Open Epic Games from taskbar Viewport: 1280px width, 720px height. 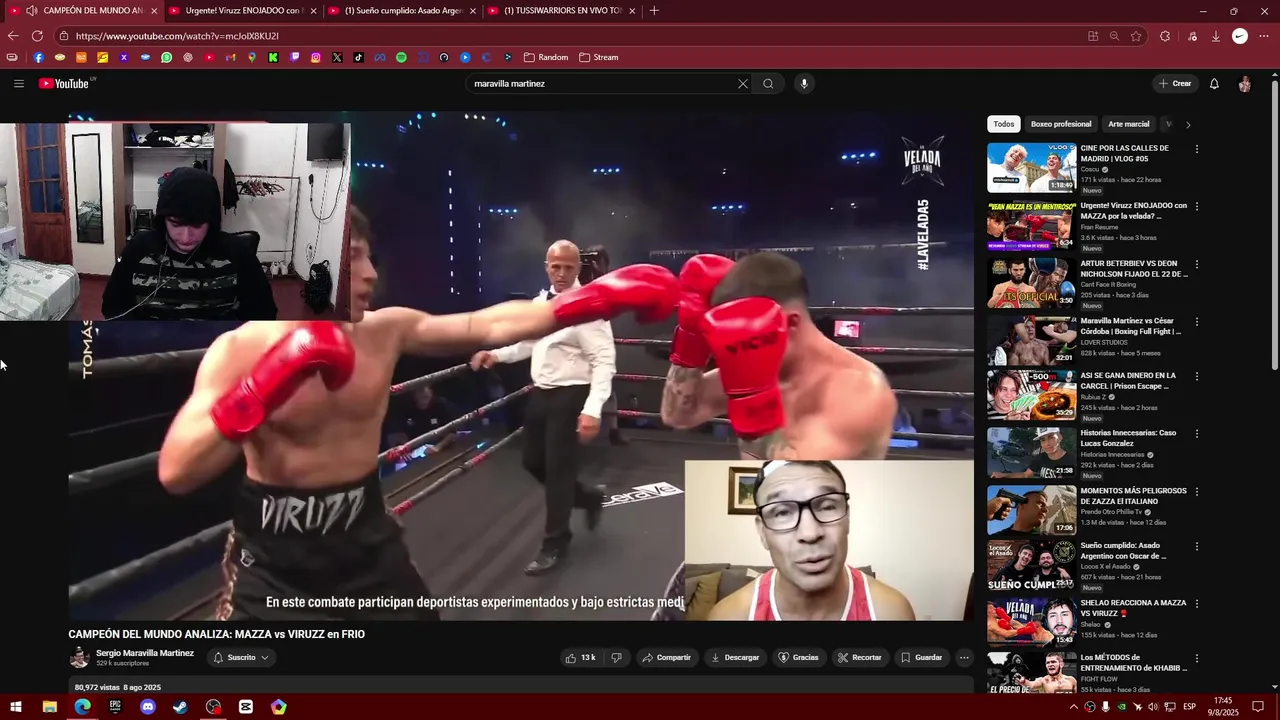(x=115, y=707)
